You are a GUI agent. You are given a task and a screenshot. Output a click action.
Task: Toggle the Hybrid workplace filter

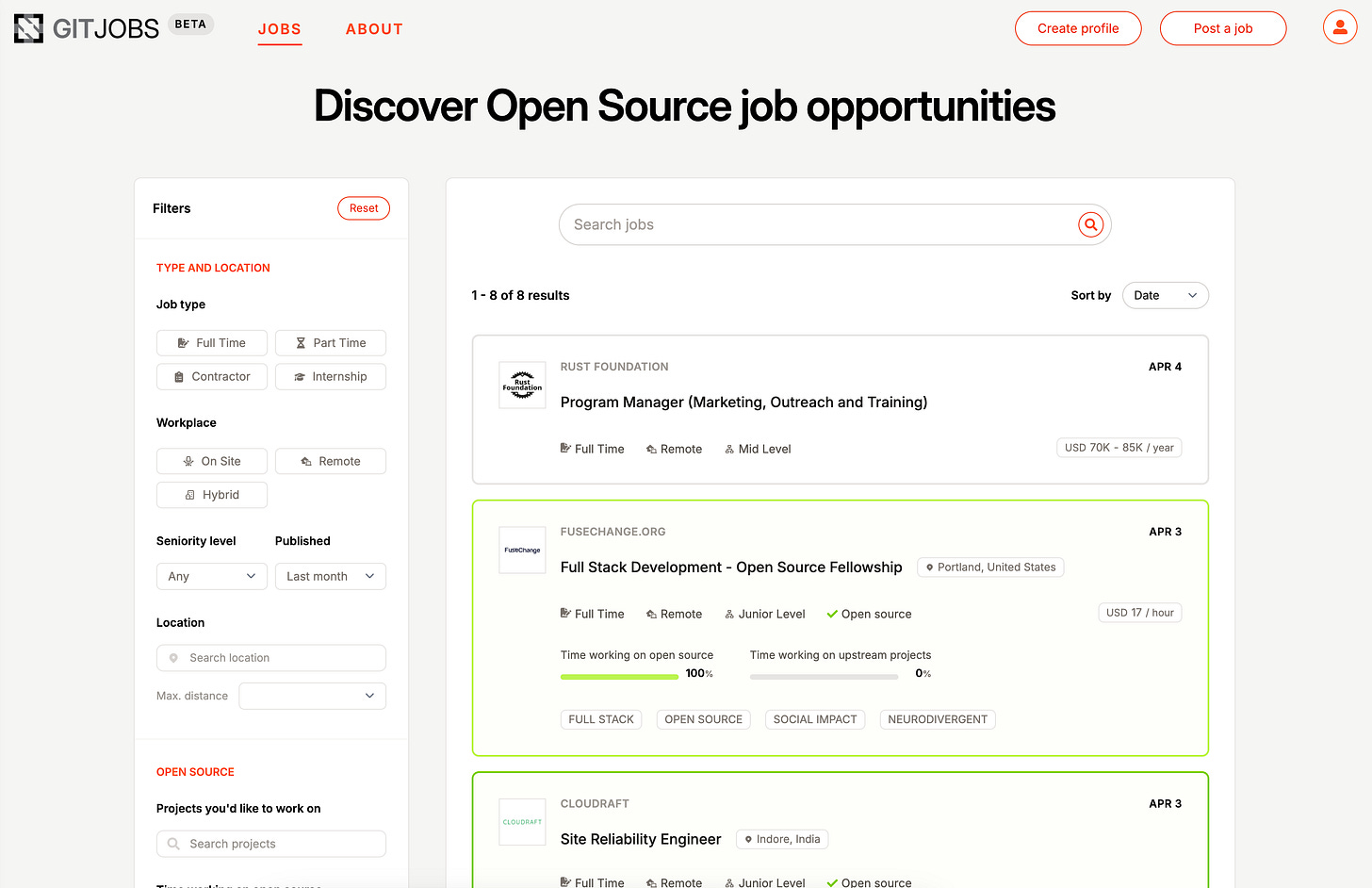(212, 495)
